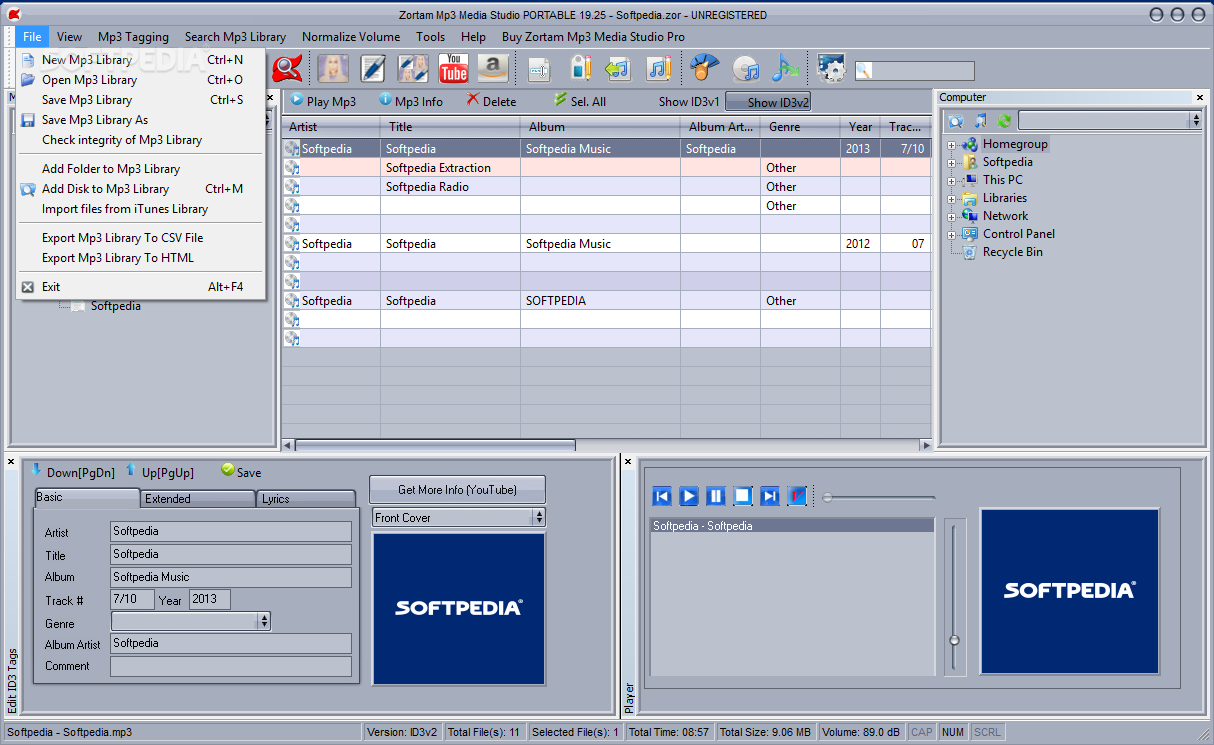Skip to the next track in Player
1214x745 pixels.
(x=770, y=496)
